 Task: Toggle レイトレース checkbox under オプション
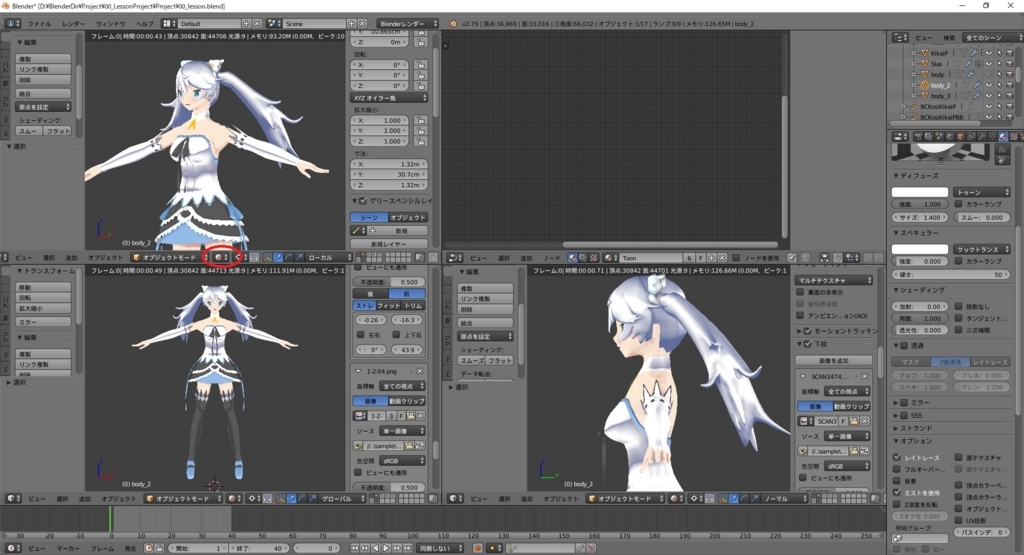(897, 458)
